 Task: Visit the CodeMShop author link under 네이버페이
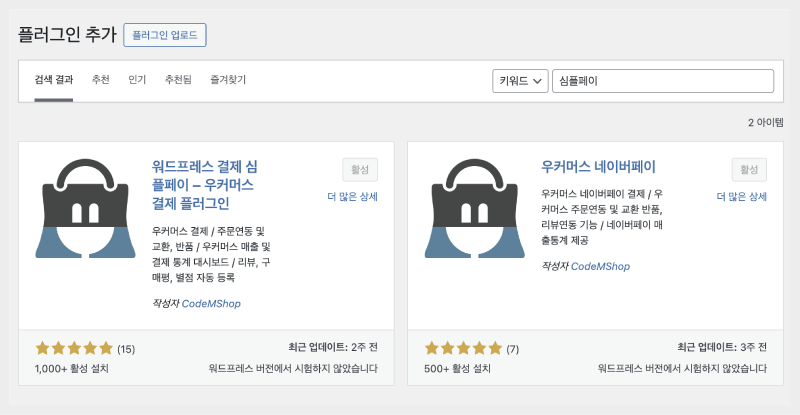tap(601, 267)
